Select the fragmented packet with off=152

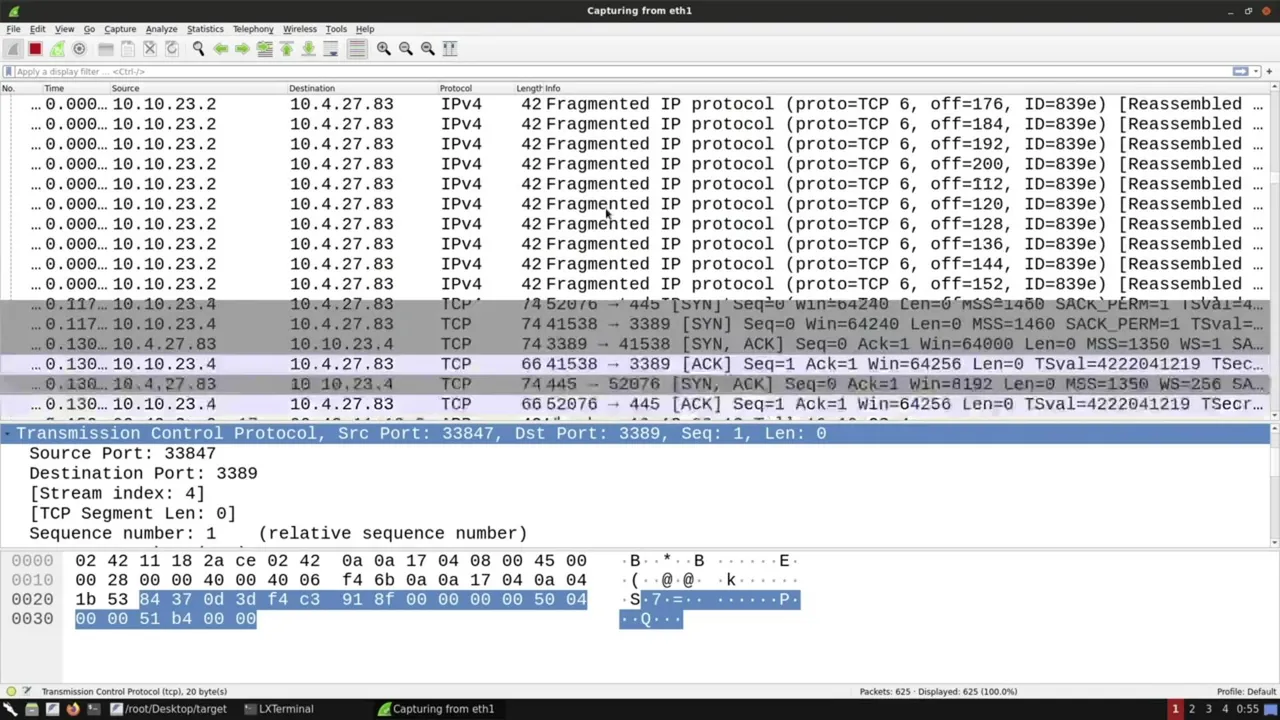(x=635, y=284)
